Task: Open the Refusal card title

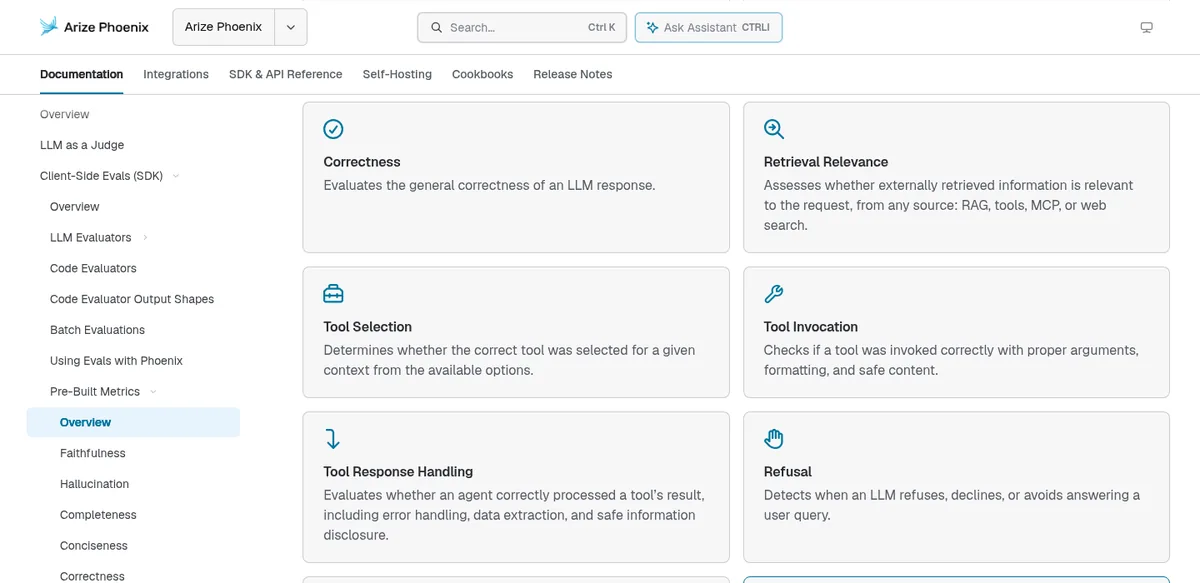Action: tap(788, 472)
